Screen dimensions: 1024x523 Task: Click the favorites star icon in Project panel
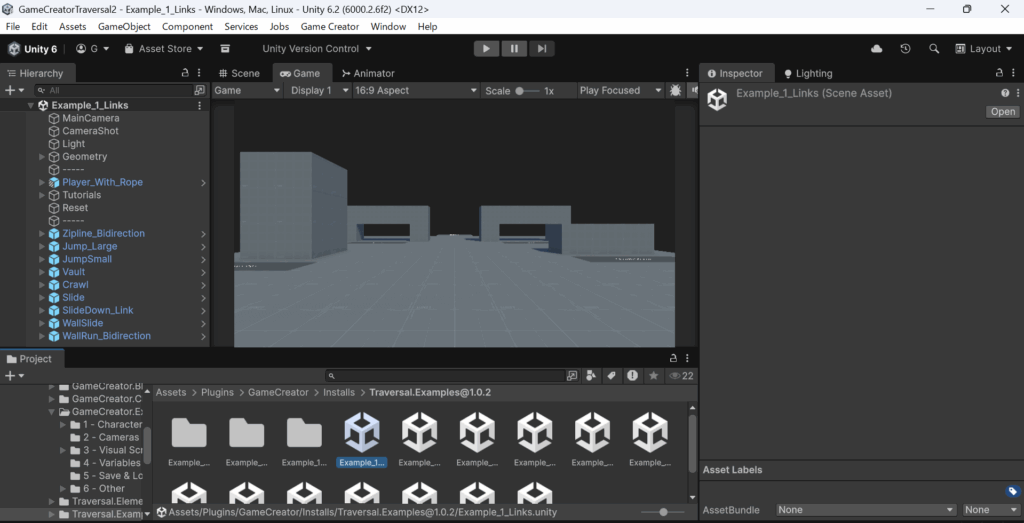coord(653,376)
